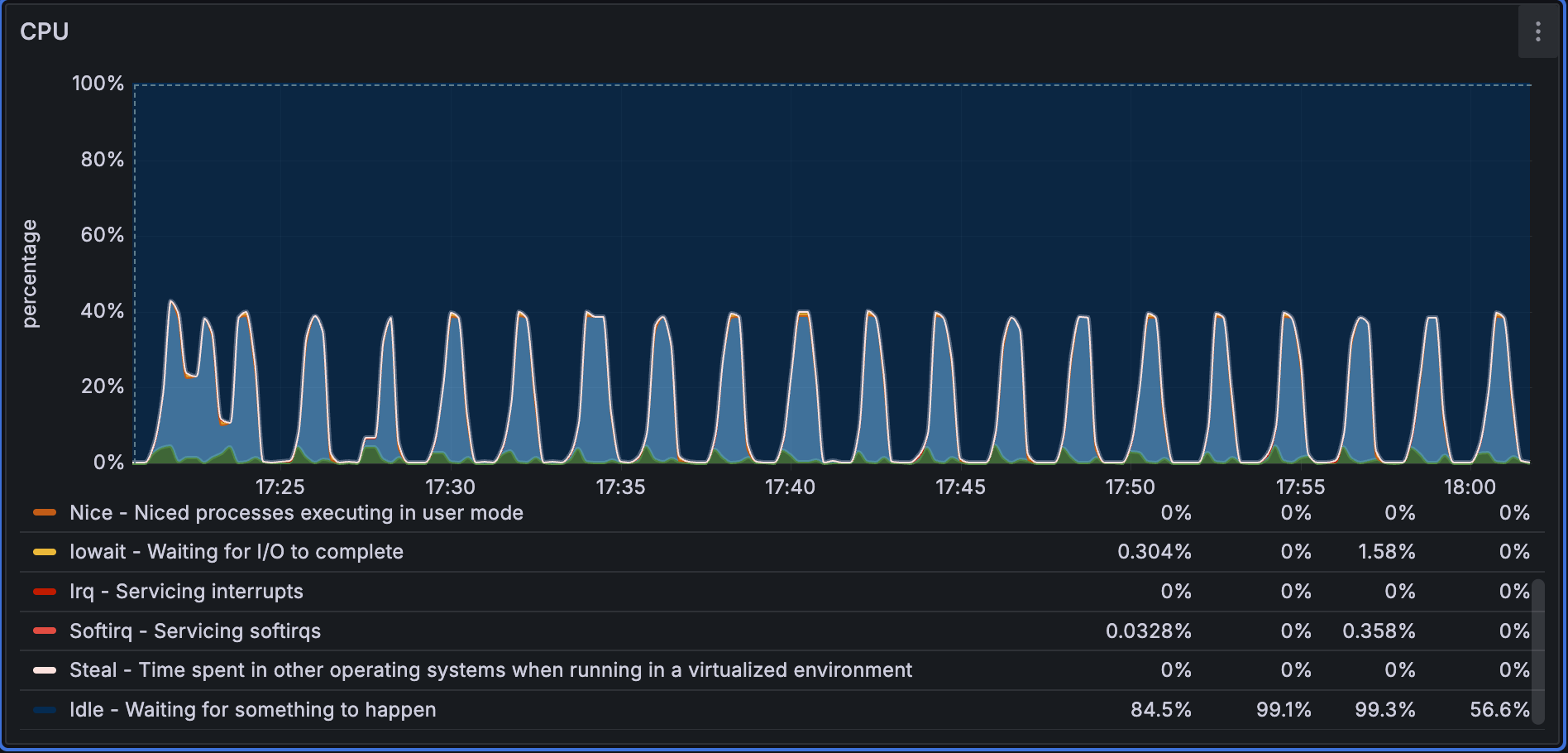Click the Steal legend color marker

pyautogui.click(x=44, y=670)
